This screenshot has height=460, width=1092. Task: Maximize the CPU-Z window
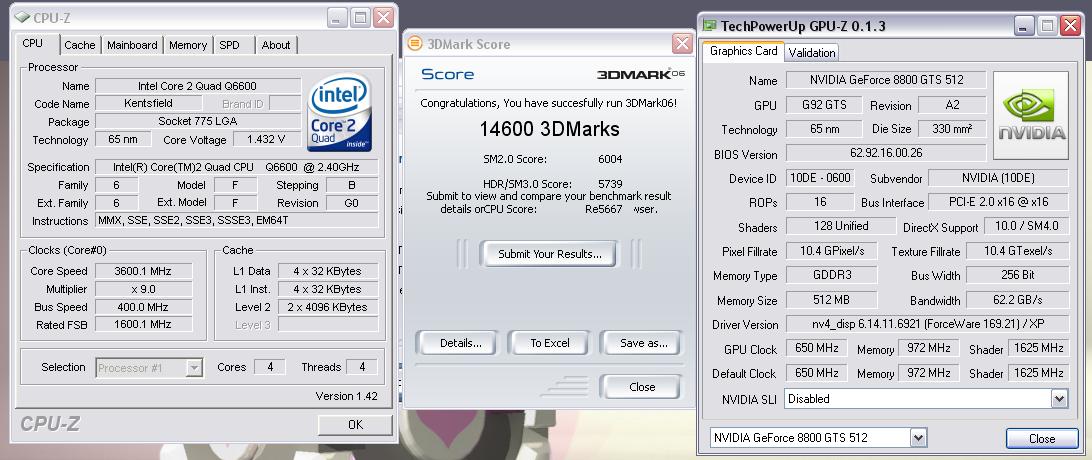click(x=360, y=17)
